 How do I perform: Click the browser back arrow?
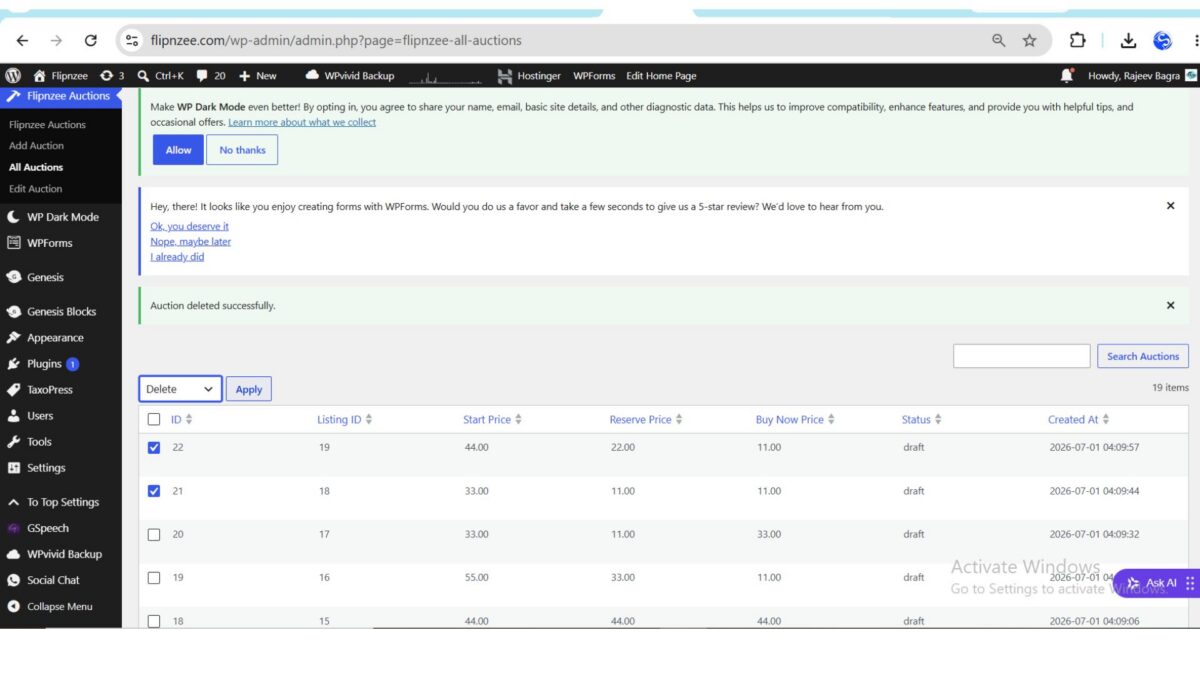22,41
